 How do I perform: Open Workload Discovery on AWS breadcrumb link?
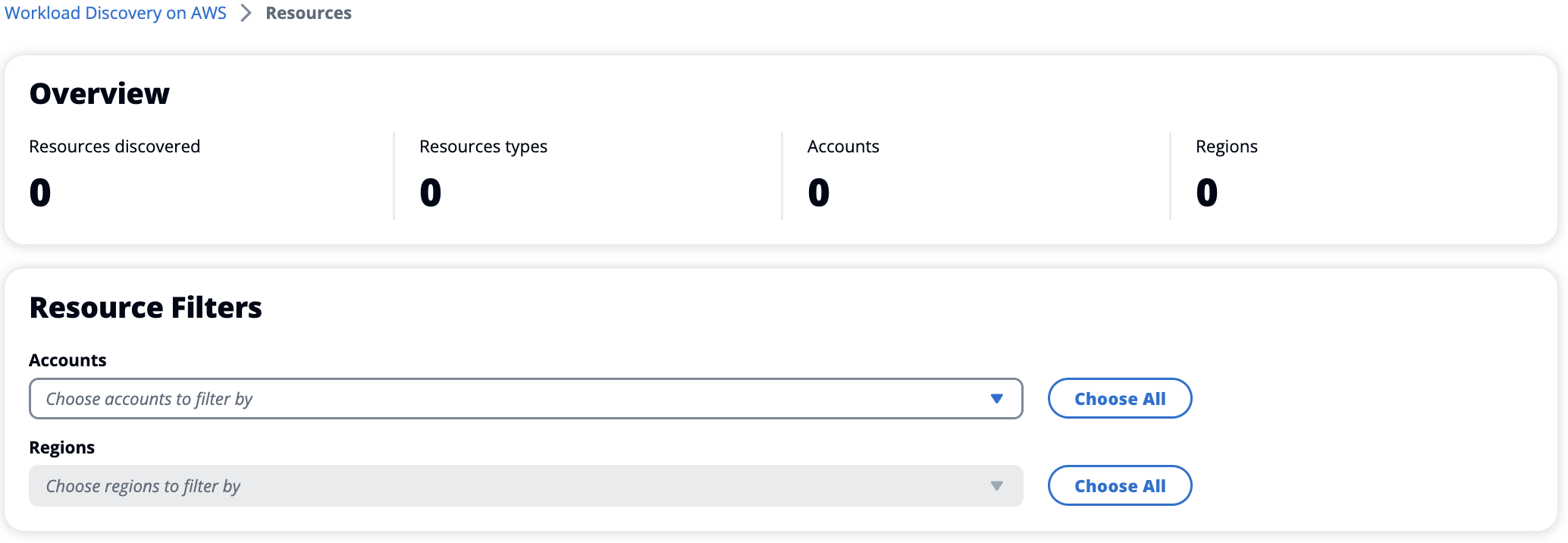pos(116,14)
